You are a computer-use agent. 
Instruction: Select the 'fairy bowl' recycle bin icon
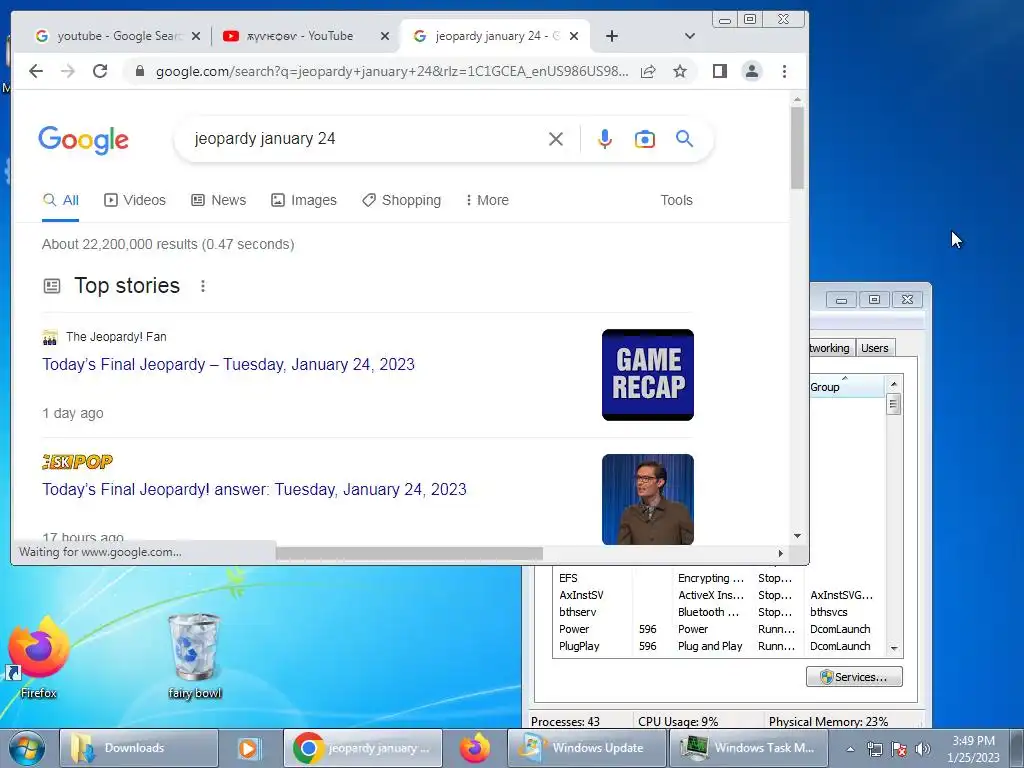(x=195, y=656)
